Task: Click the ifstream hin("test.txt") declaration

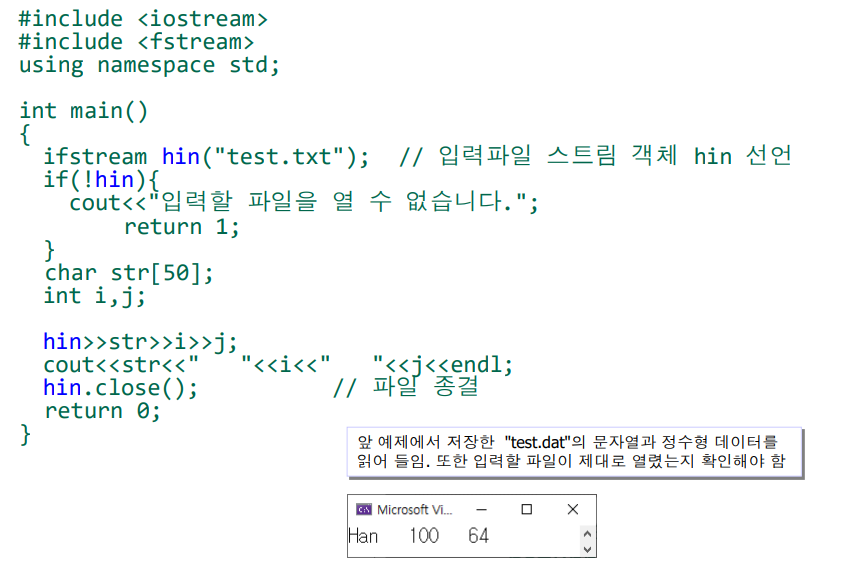Action: [x=206, y=157]
